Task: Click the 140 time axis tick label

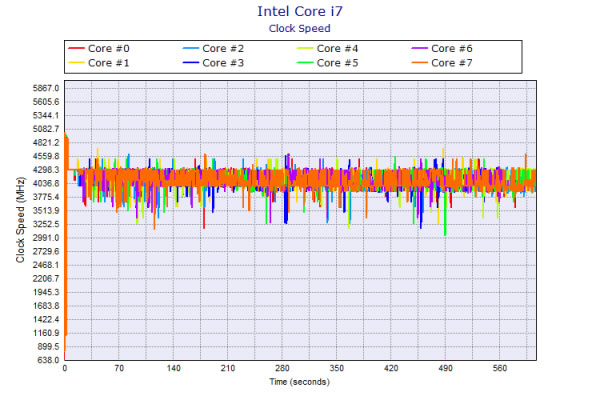Action: click(173, 369)
